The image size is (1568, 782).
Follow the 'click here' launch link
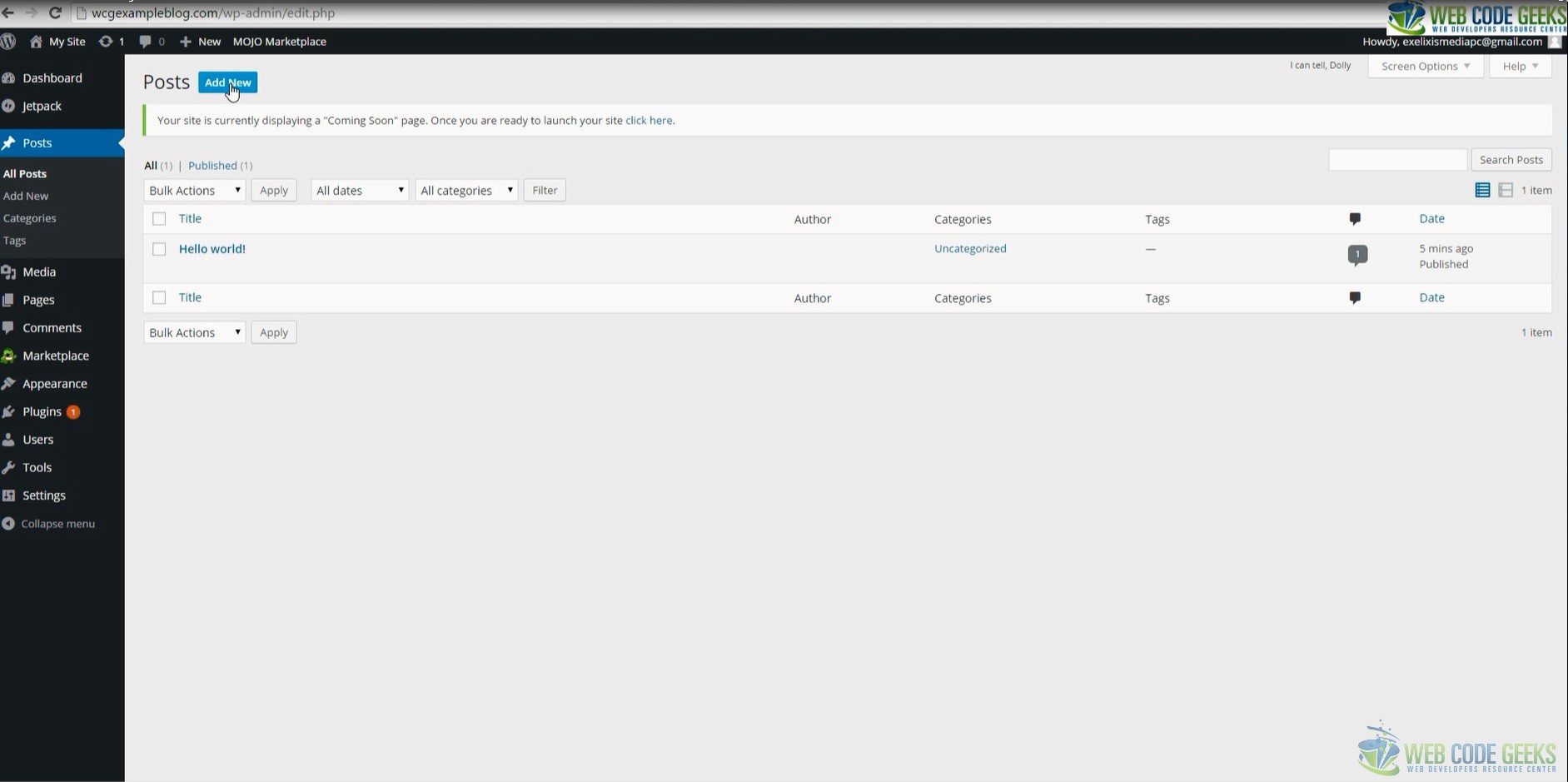coord(649,120)
